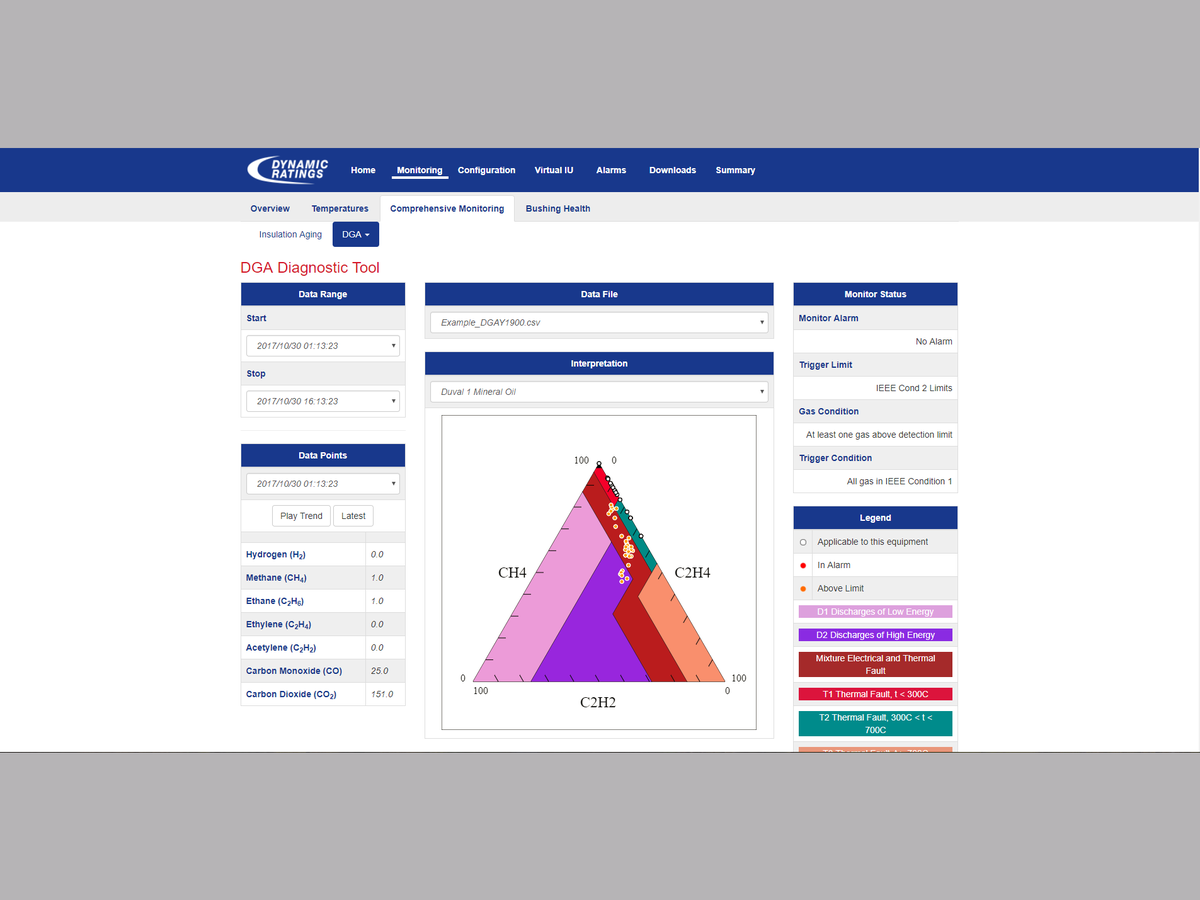1200x900 pixels.
Task: Switch to the Temperatures tab
Action: point(340,209)
